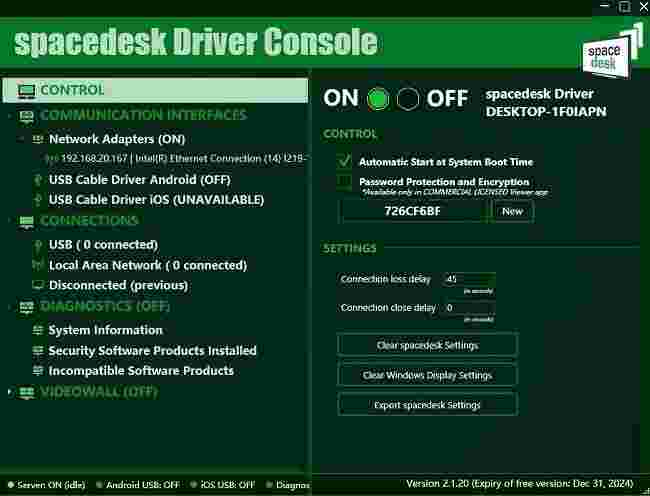Minimize the spacedesk window
650x496 pixels.
605,6
